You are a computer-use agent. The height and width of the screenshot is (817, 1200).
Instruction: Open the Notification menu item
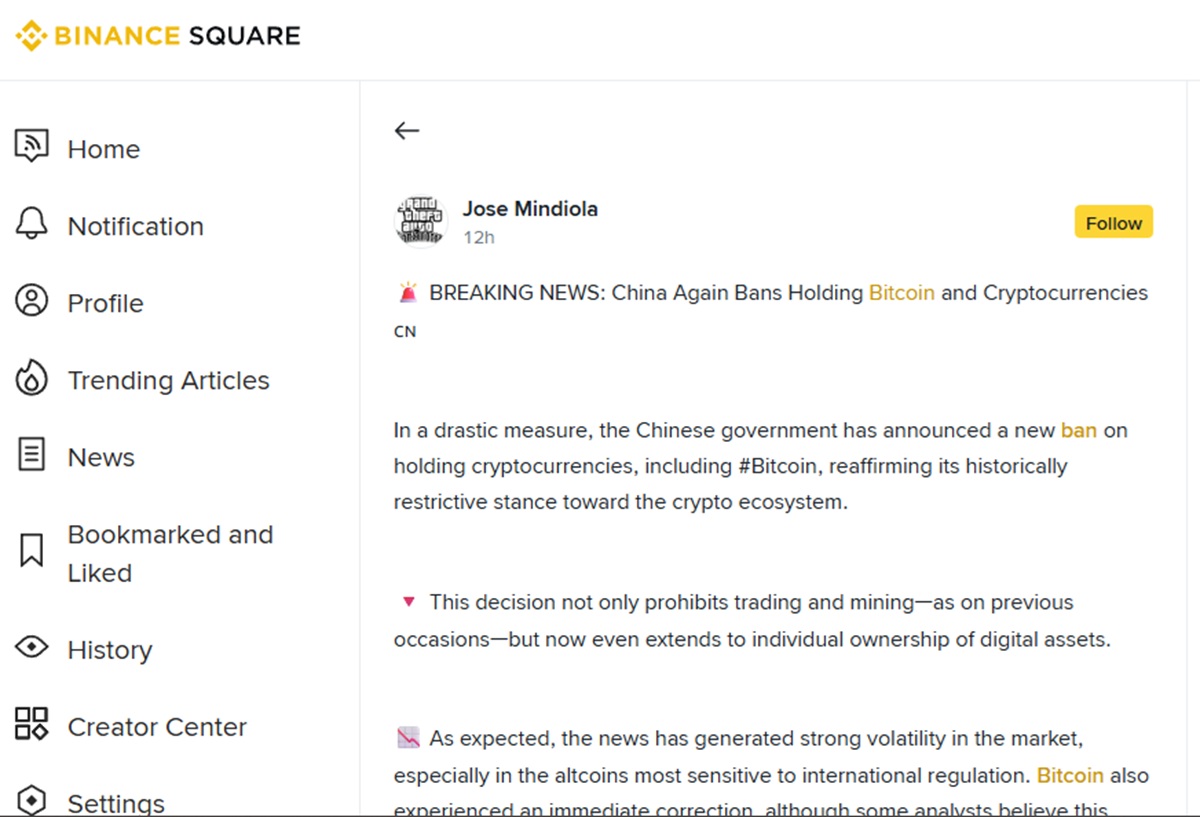click(136, 226)
